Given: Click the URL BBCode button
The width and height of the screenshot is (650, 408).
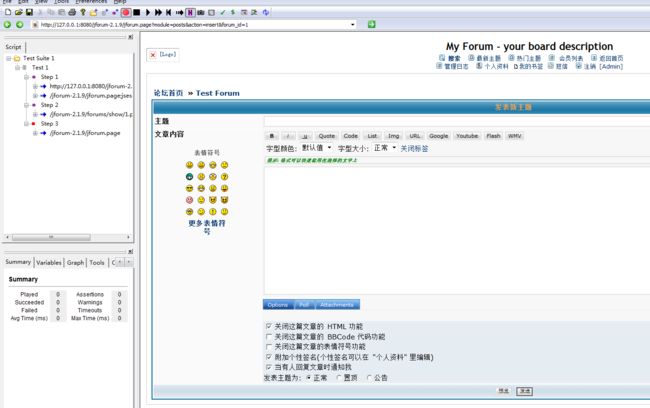Looking at the screenshot, I should pyautogui.click(x=415, y=136).
